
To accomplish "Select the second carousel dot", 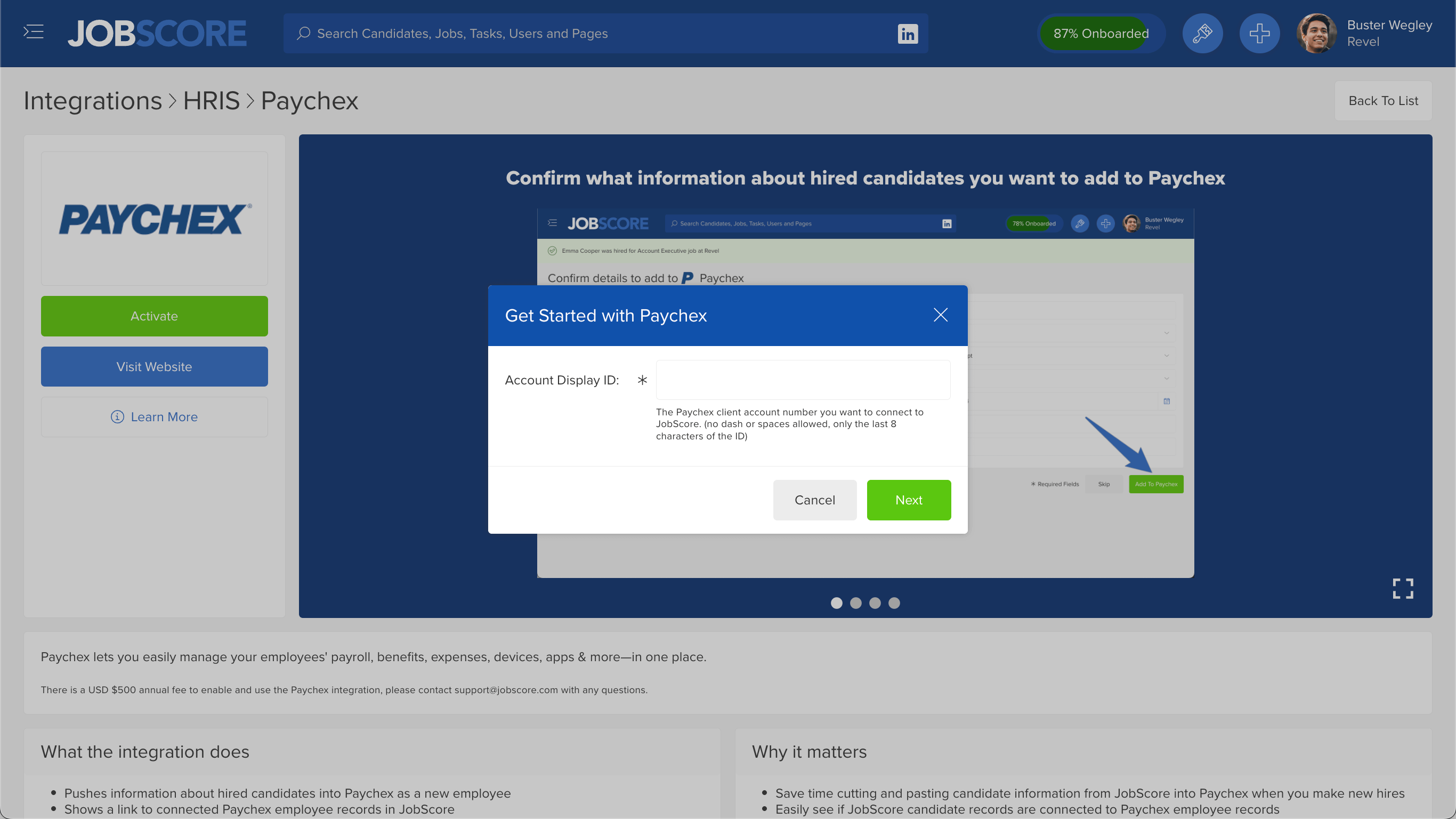I will click(856, 603).
